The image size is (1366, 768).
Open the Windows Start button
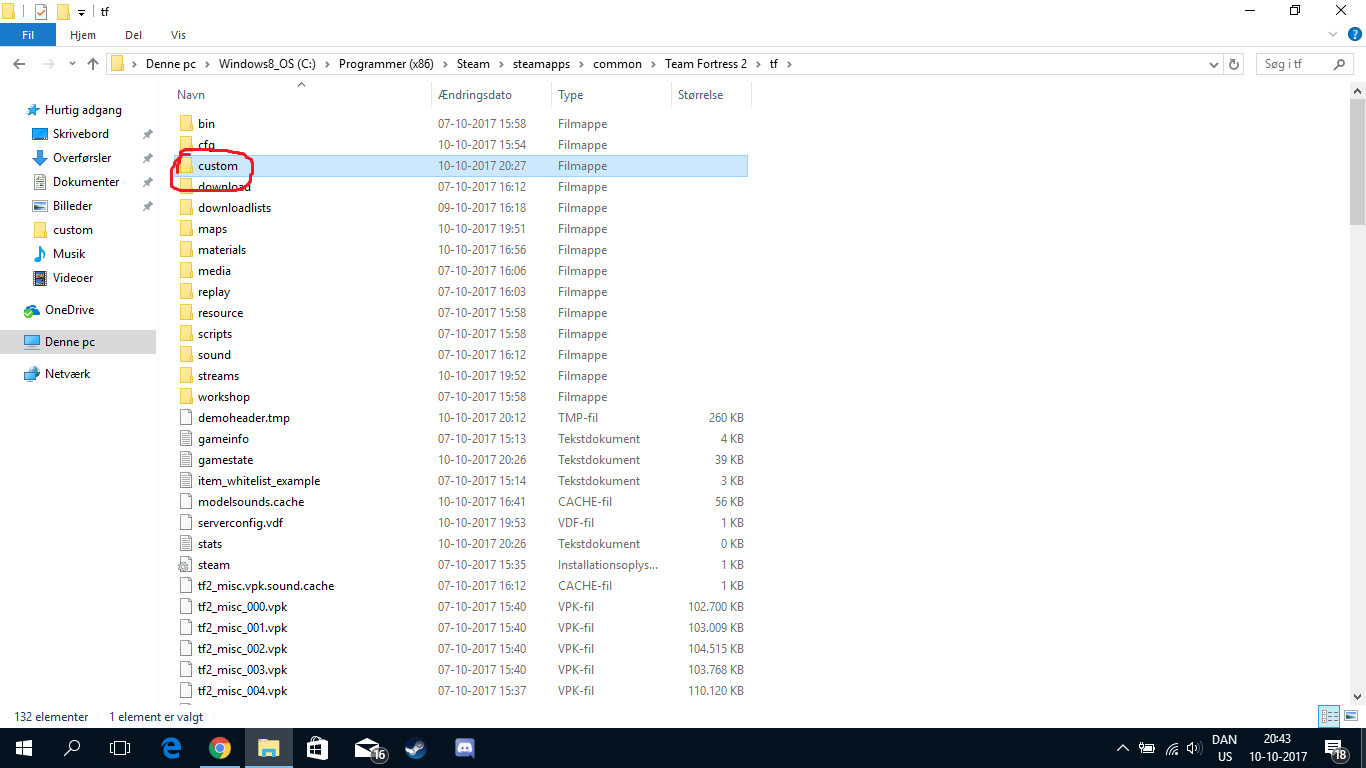point(24,748)
